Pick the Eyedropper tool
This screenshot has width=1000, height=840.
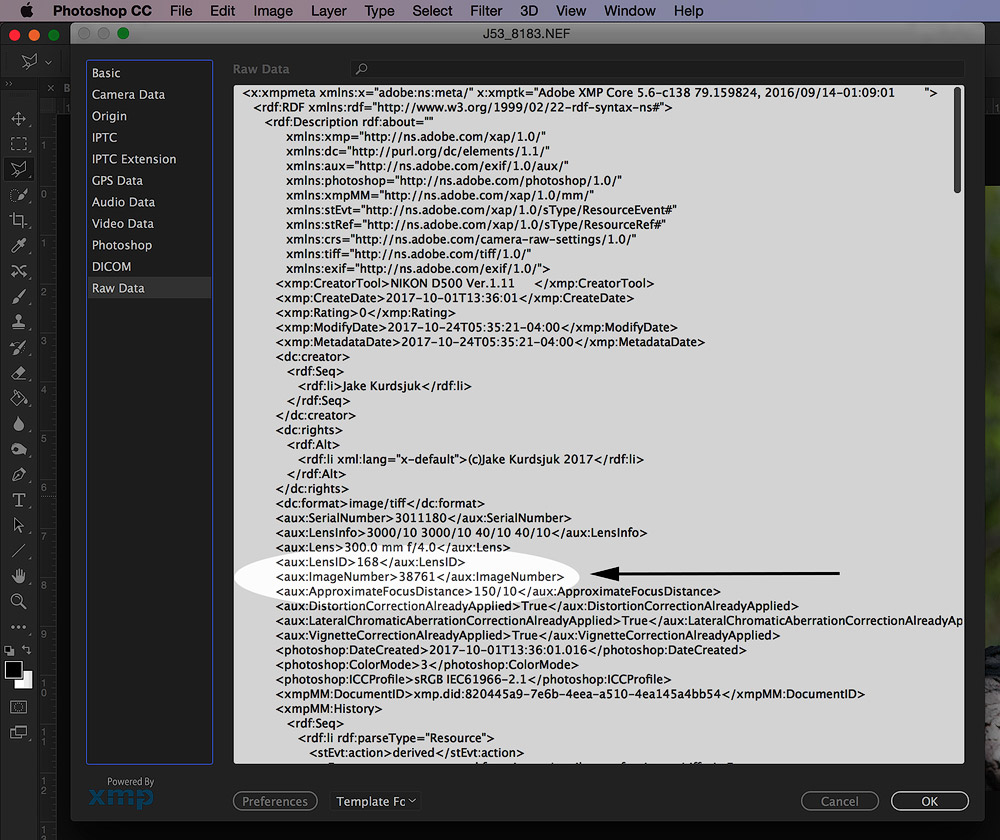(x=19, y=246)
